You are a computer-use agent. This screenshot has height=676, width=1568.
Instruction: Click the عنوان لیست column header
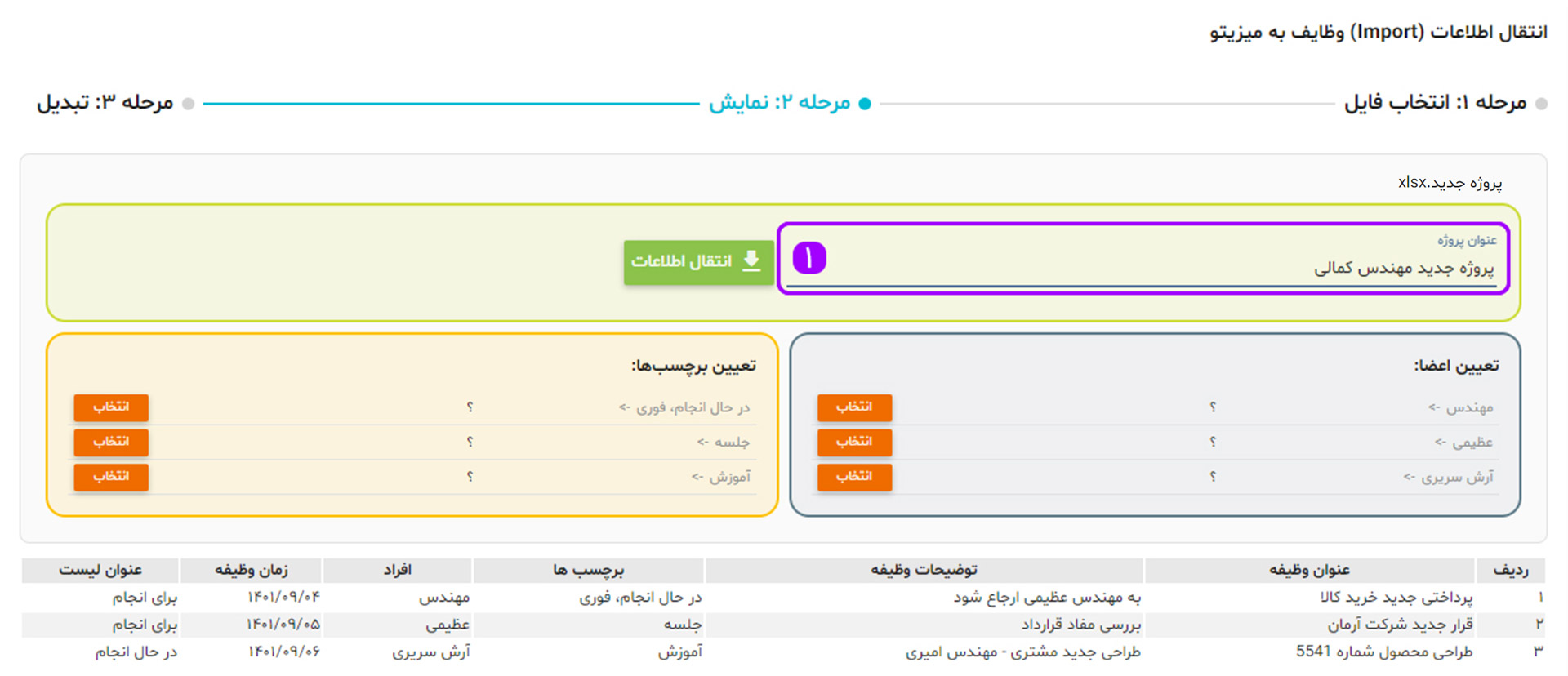100,570
